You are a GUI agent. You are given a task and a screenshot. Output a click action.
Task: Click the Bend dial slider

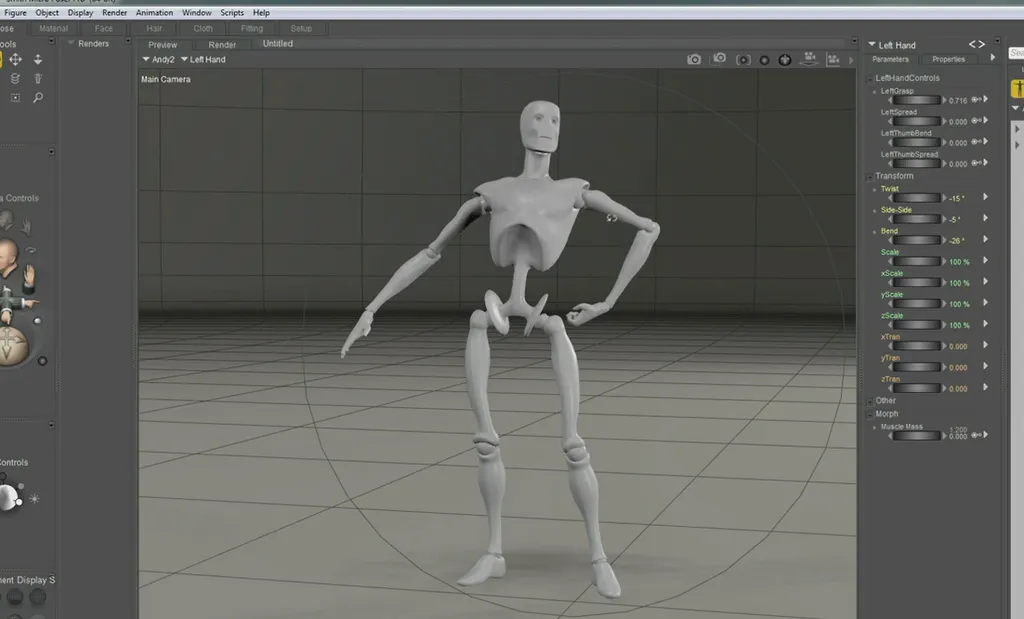click(917, 240)
